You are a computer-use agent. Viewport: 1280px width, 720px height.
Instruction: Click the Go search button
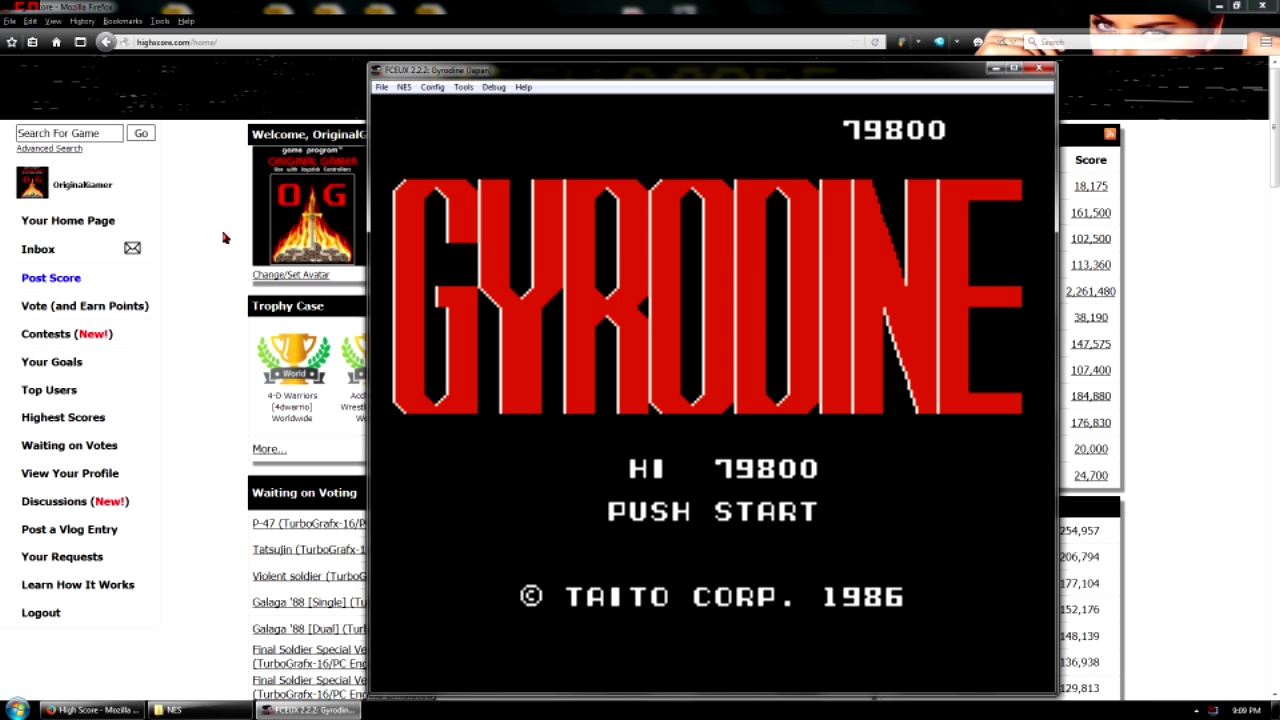coord(141,133)
